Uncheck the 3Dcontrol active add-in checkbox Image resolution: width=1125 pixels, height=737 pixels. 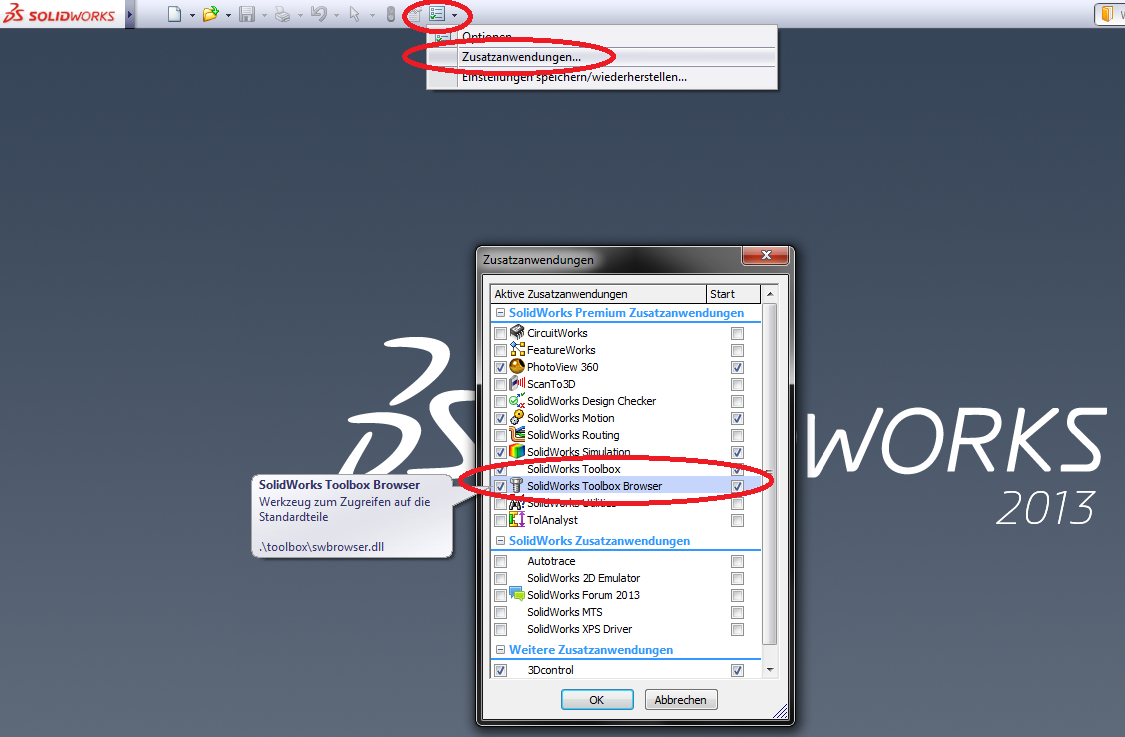click(501, 670)
